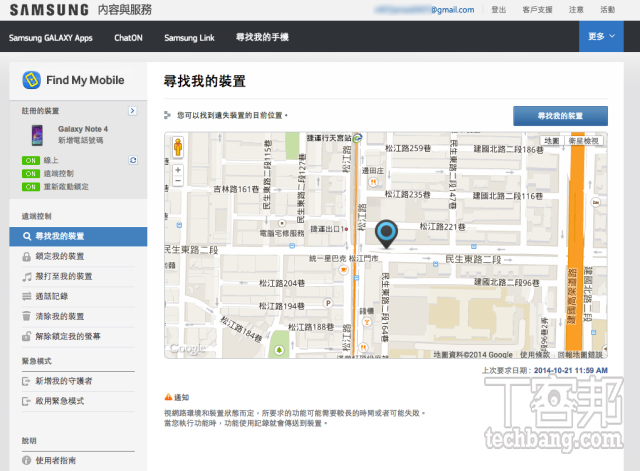
Task: Click the Samsung logo
Action: (x=49, y=10)
